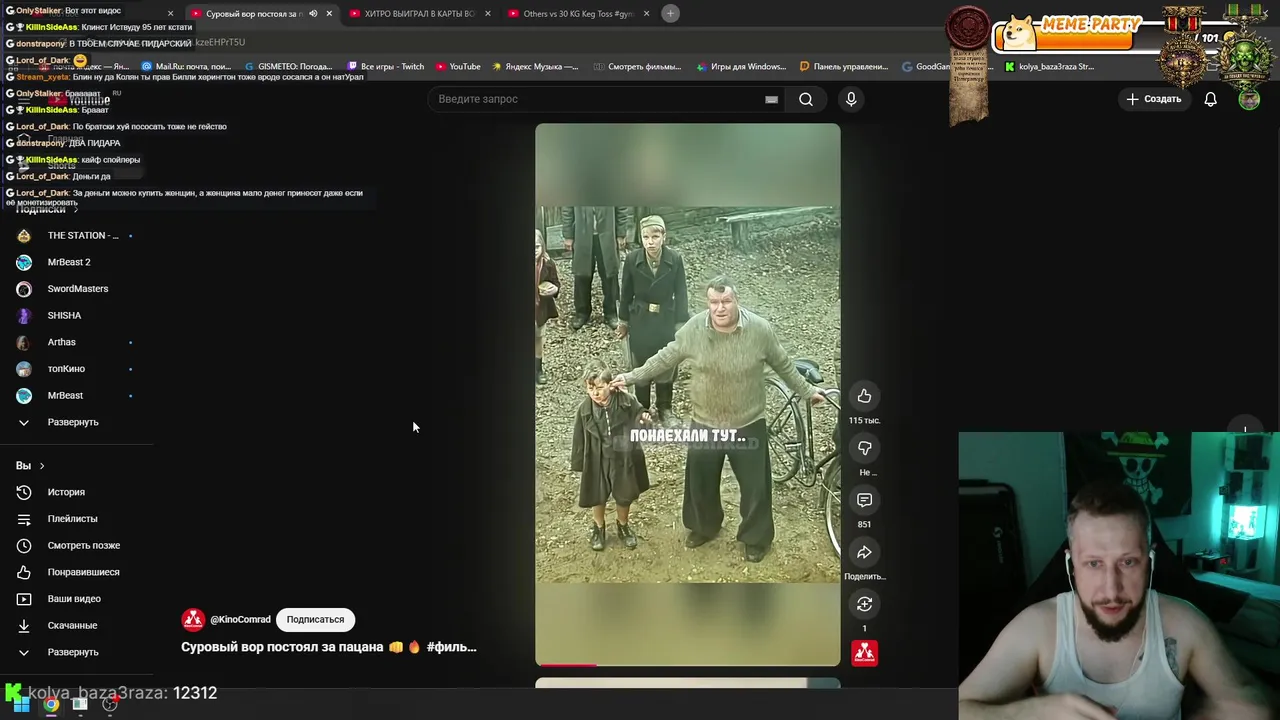This screenshot has width=1280, height=720.
Task: Switch to the 'Others vs 30 KG Keg Toss' tab
Action: click(x=578, y=13)
